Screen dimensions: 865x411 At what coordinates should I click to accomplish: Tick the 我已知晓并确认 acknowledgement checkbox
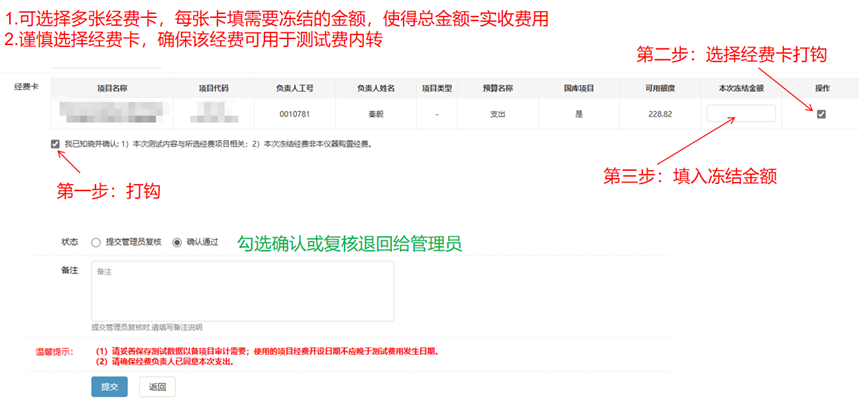tap(55, 145)
